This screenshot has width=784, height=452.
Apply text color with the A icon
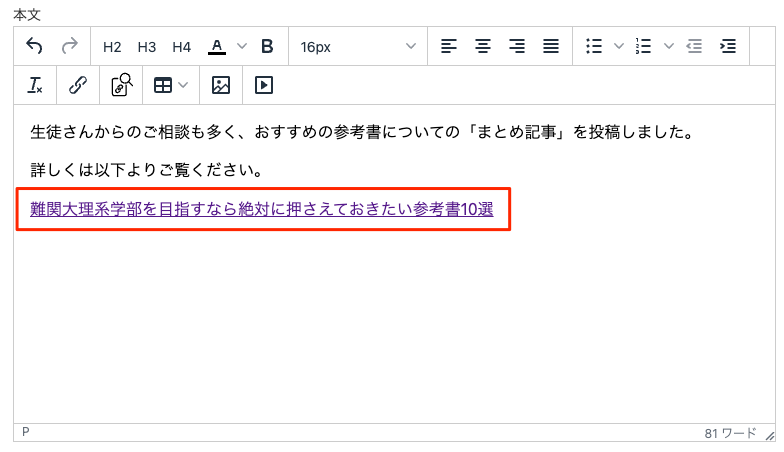coord(216,47)
